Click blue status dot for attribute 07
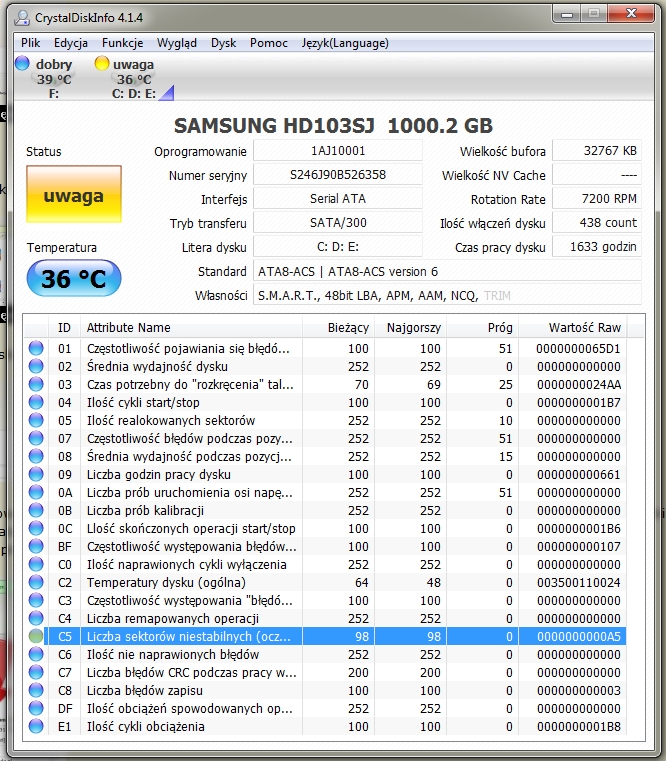This screenshot has height=761, width=666. coord(36,438)
